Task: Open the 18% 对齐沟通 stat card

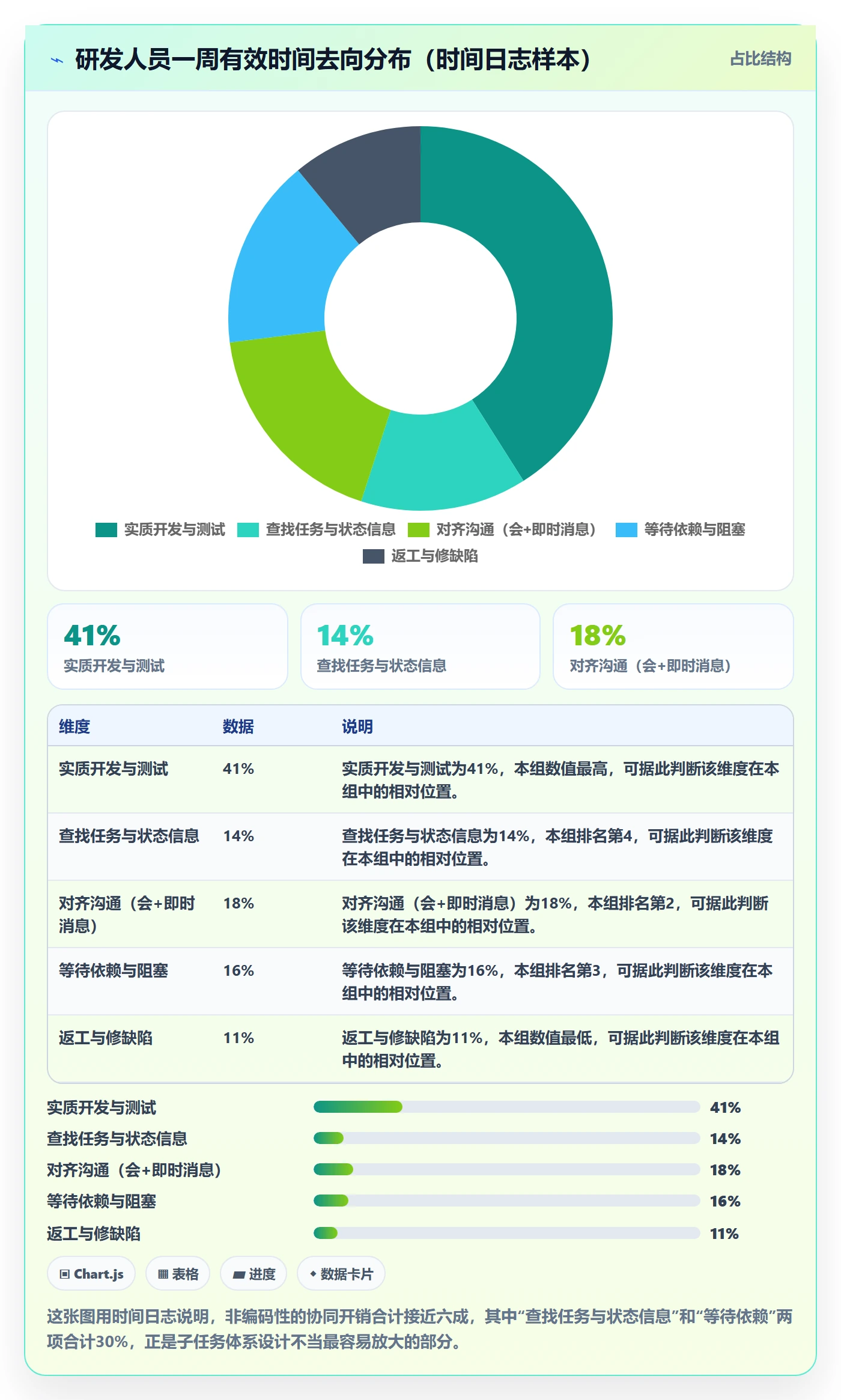Action: 673,647
